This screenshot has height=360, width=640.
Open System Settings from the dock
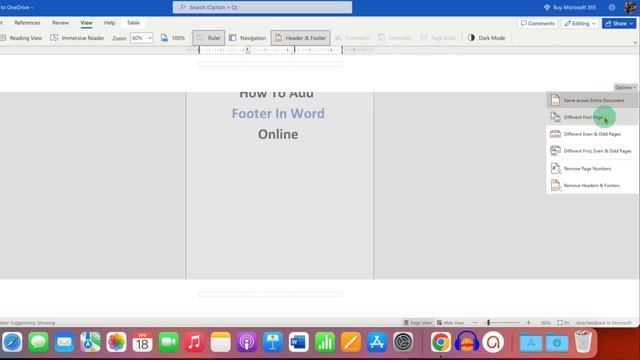[403, 342]
